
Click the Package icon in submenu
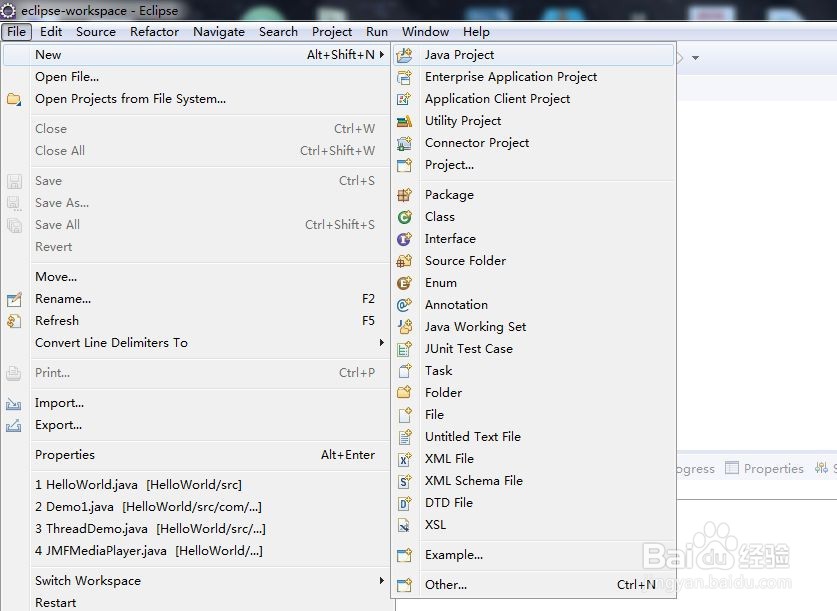coord(405,195)
